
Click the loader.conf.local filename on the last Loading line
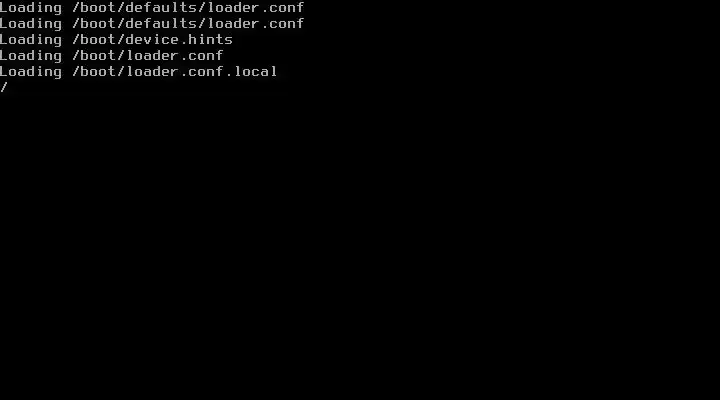point(202,72)
